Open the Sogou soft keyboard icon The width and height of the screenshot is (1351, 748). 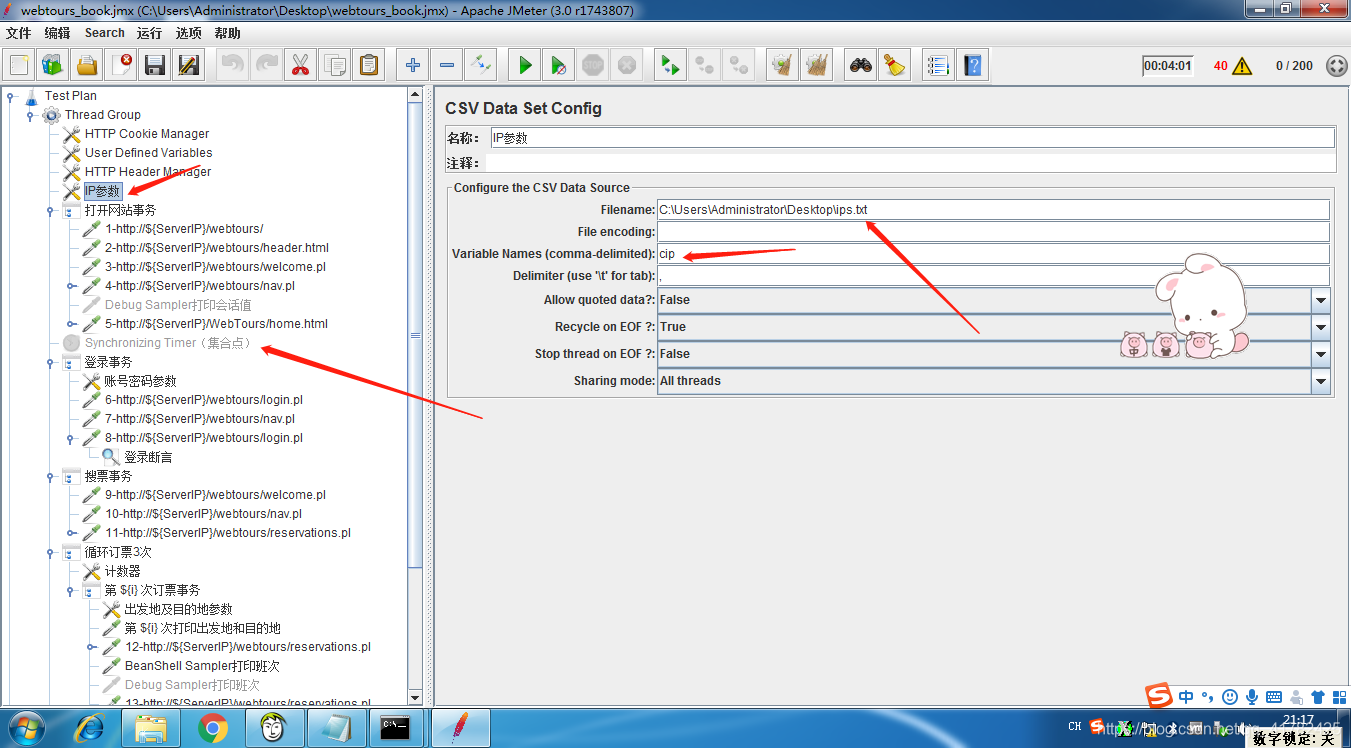pos(1273,697)
